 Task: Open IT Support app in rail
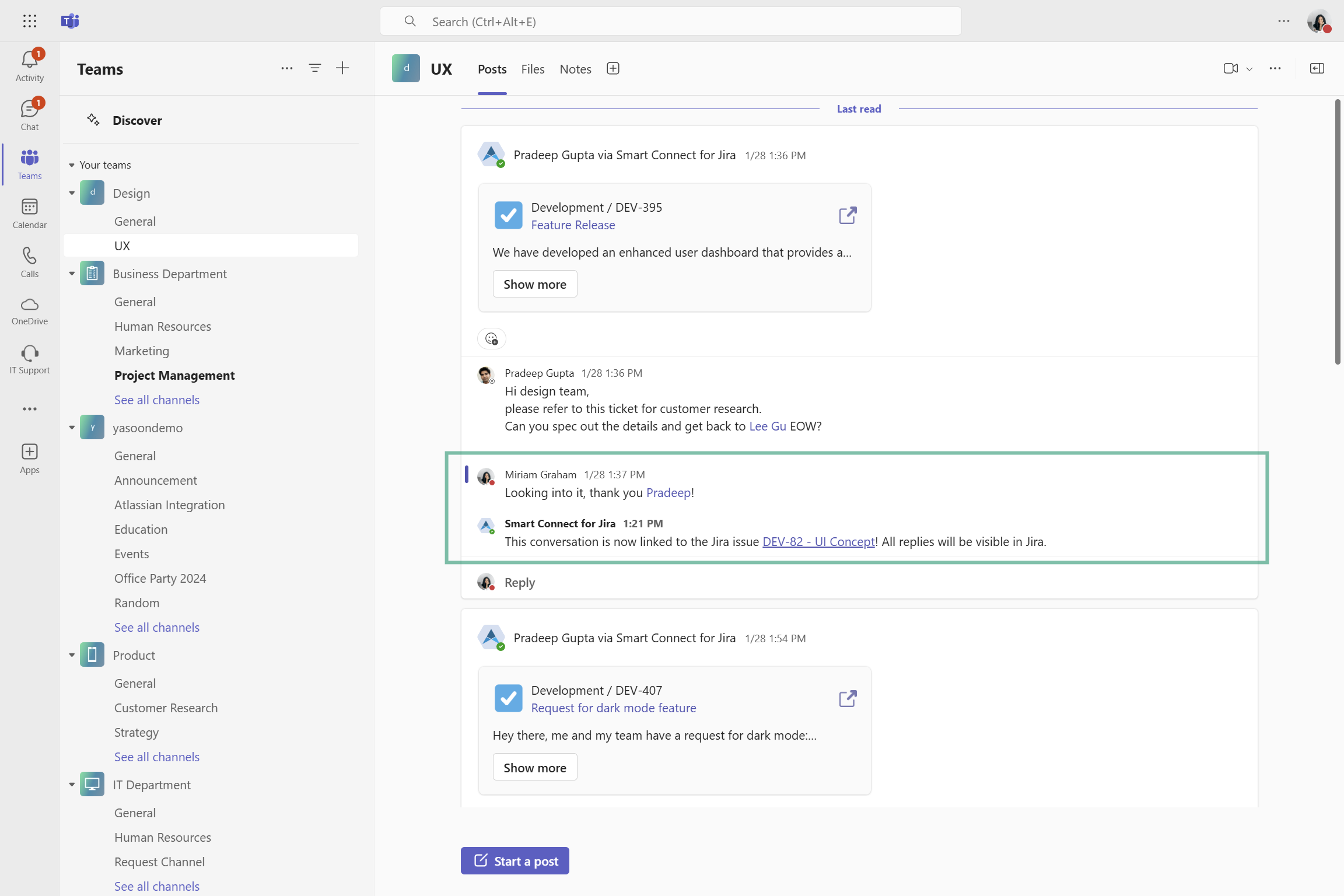pyautogui.click(x=30, y=359)
